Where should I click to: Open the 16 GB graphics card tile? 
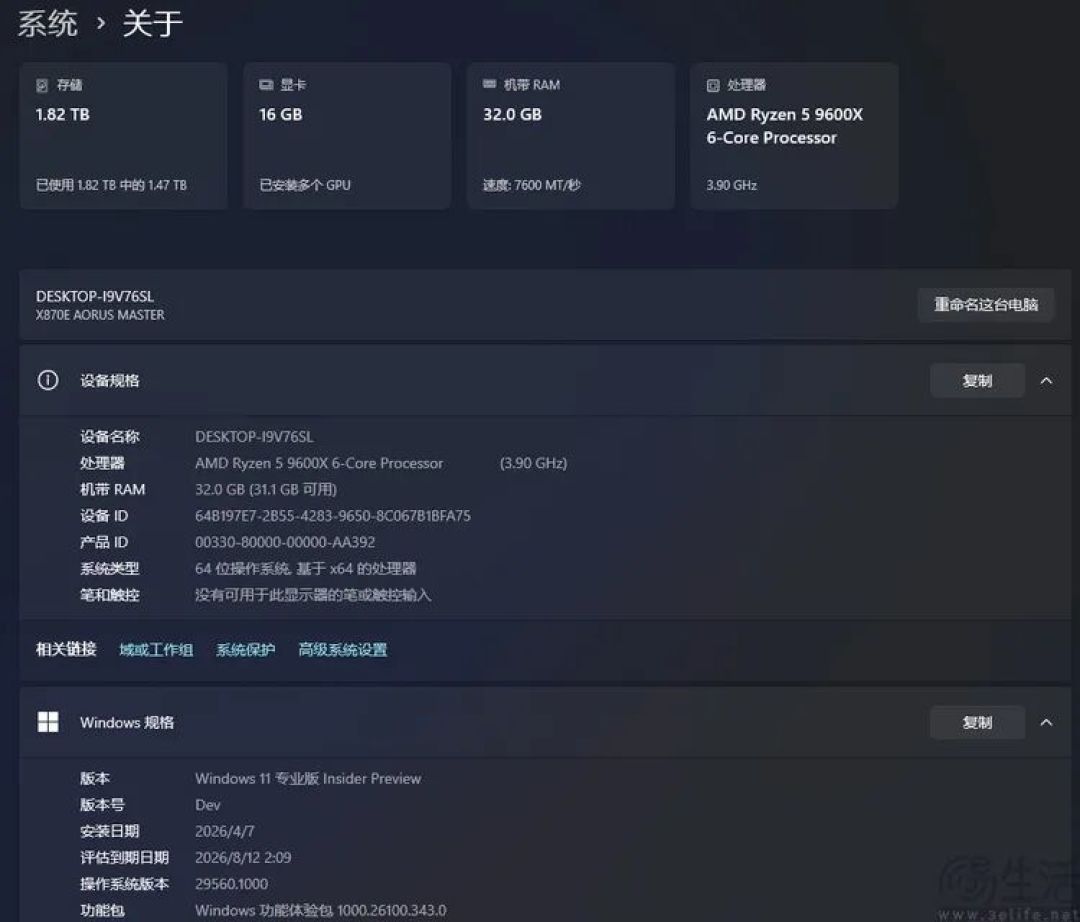[x=347, y=136]
